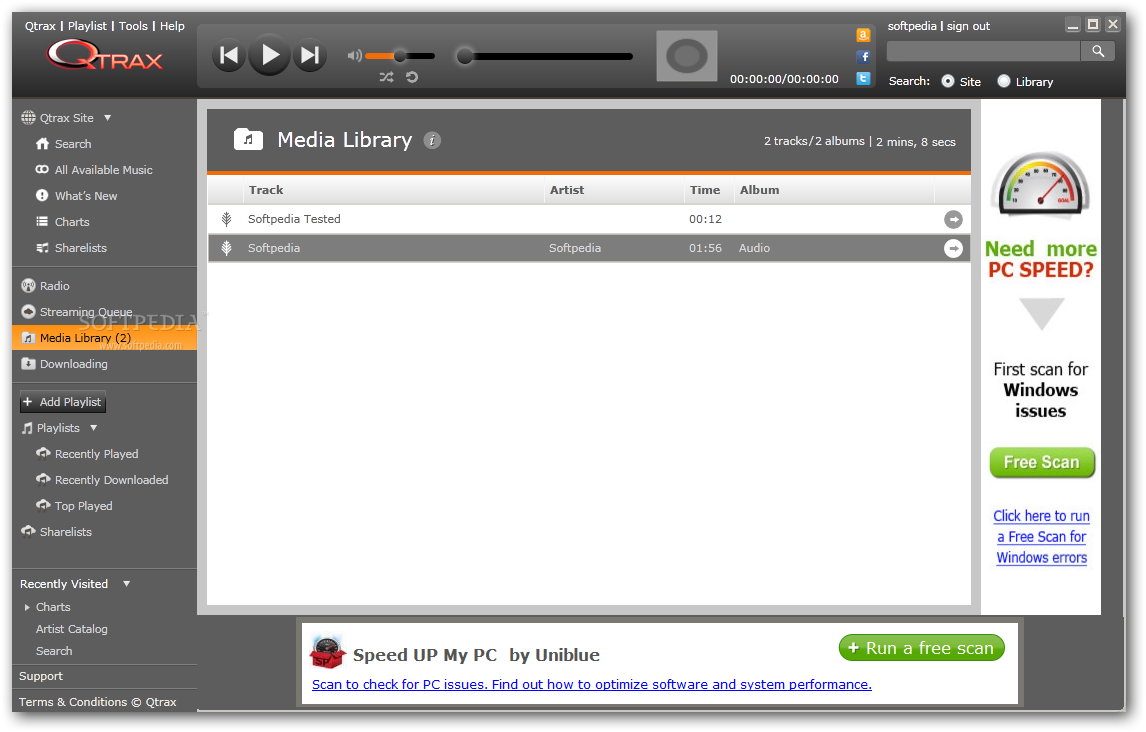
Task: Toggle repeat playback mode
Action: 412,77
